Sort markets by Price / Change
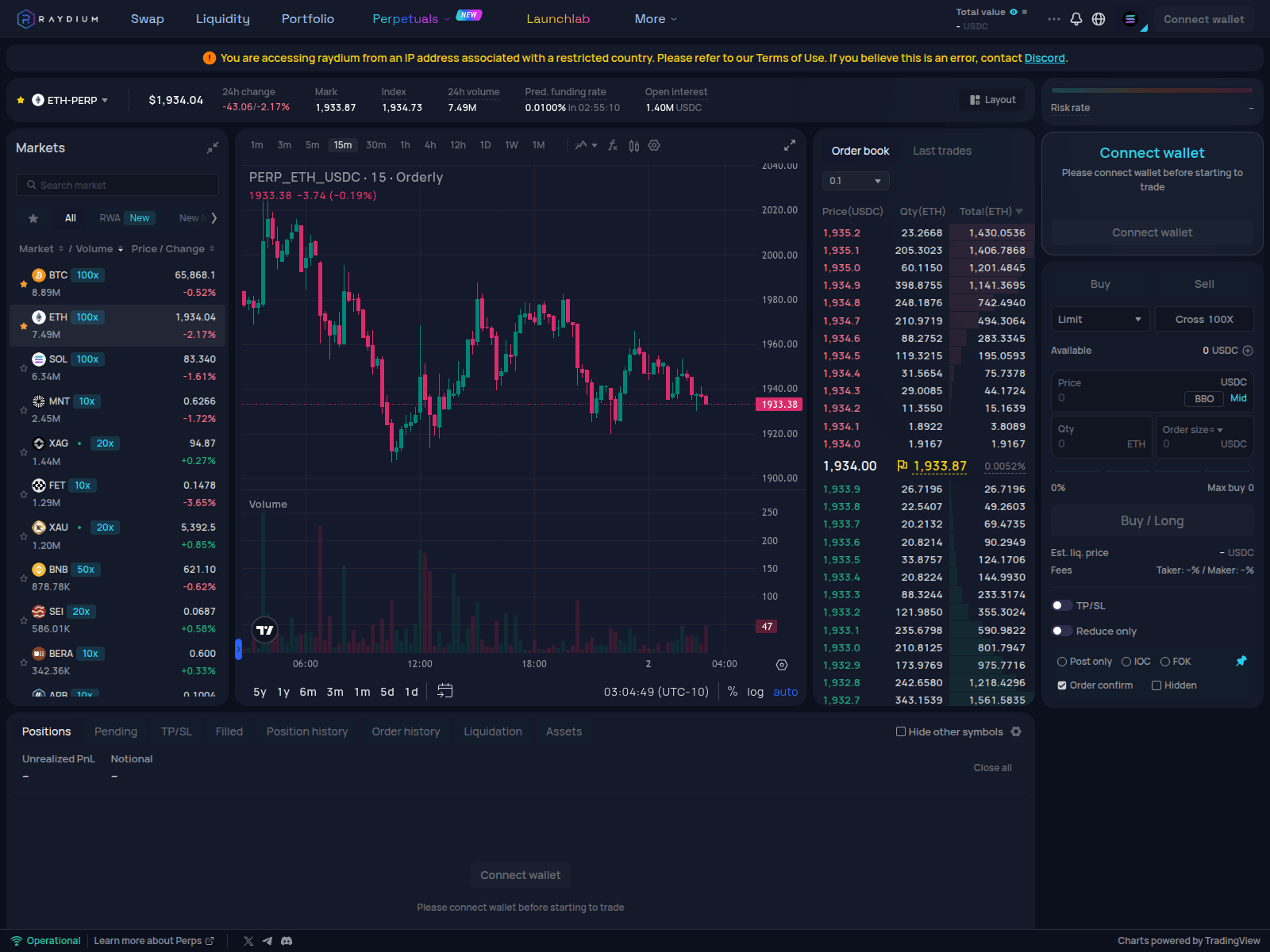 coord(173,249)
